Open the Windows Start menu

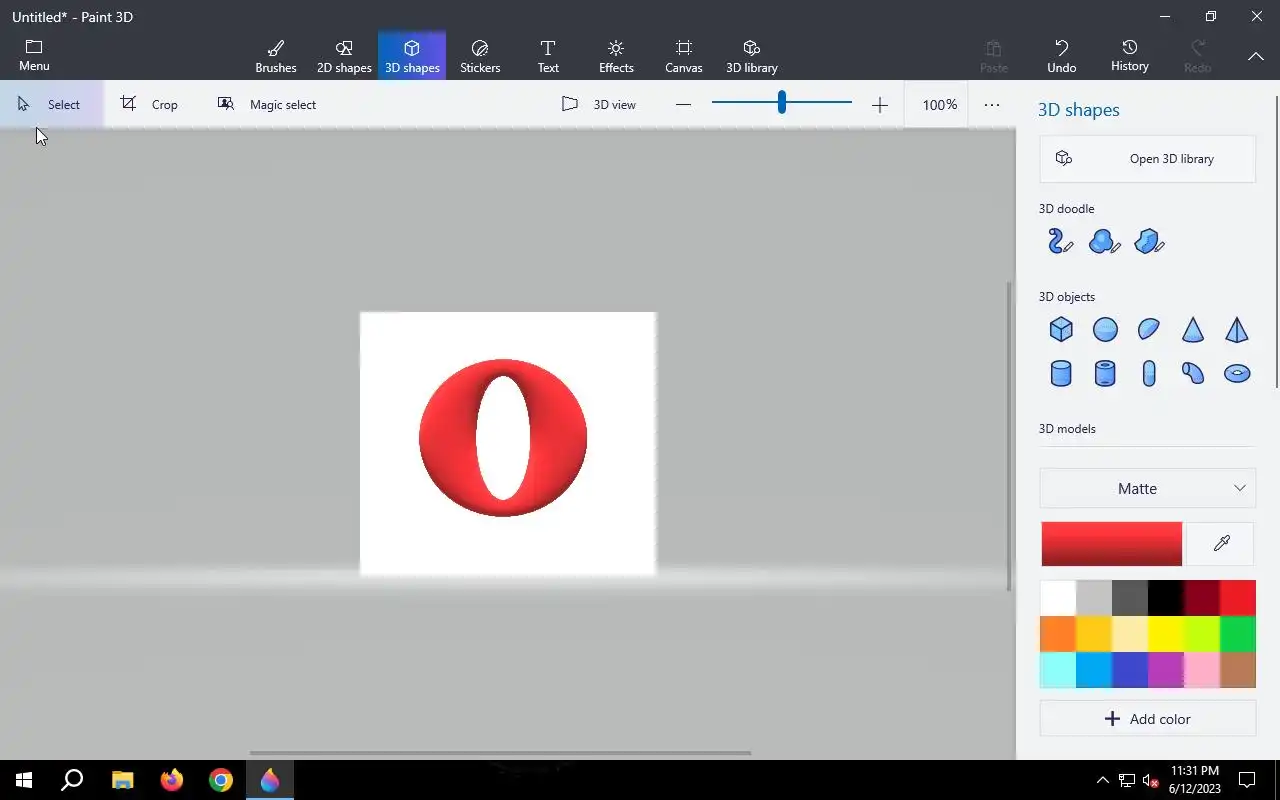(24, 780)
